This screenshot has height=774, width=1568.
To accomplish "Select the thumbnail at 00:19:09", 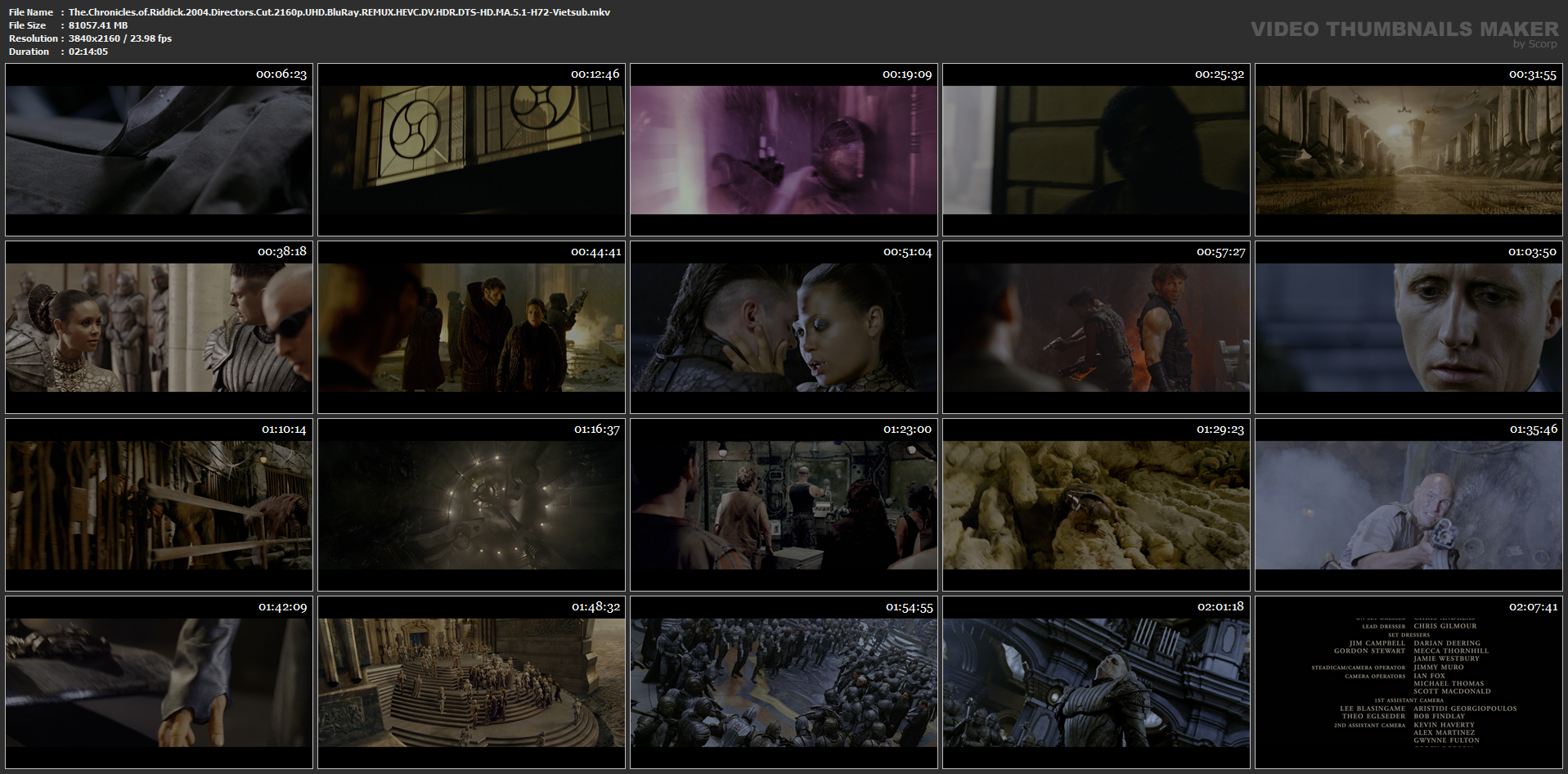I will coord(784,150).
